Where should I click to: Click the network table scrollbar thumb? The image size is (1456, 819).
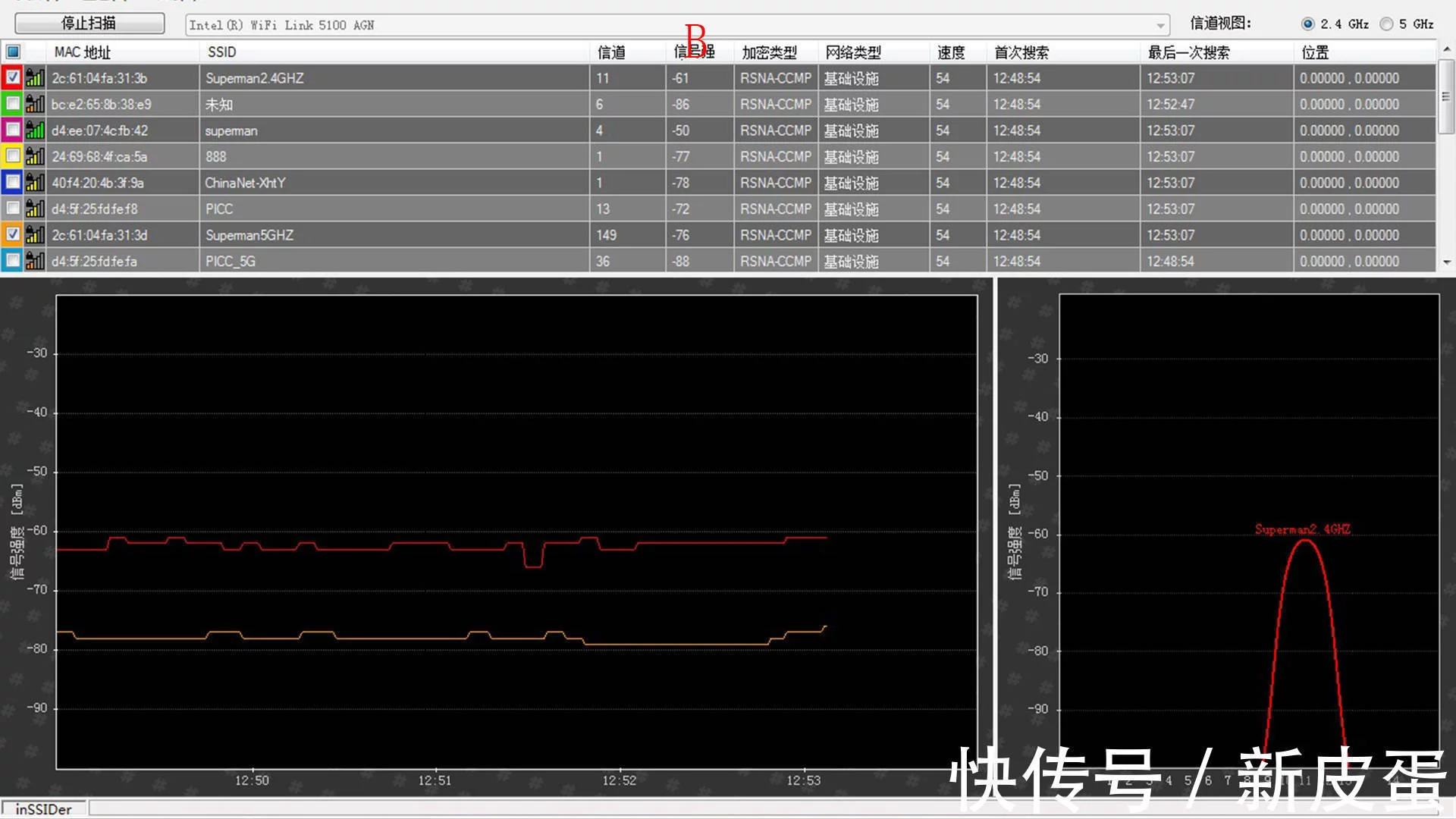pos(1446,96)
